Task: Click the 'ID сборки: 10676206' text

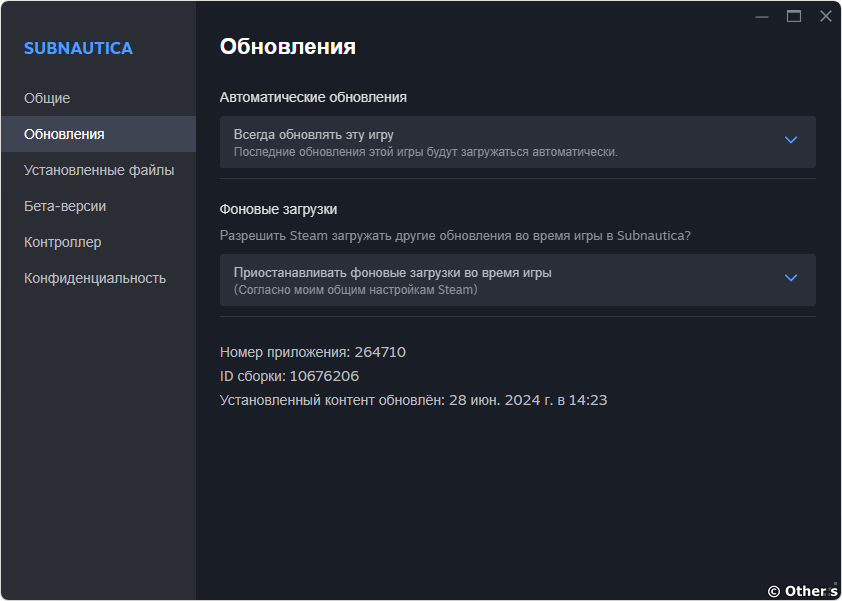Action: click(289, 376)
